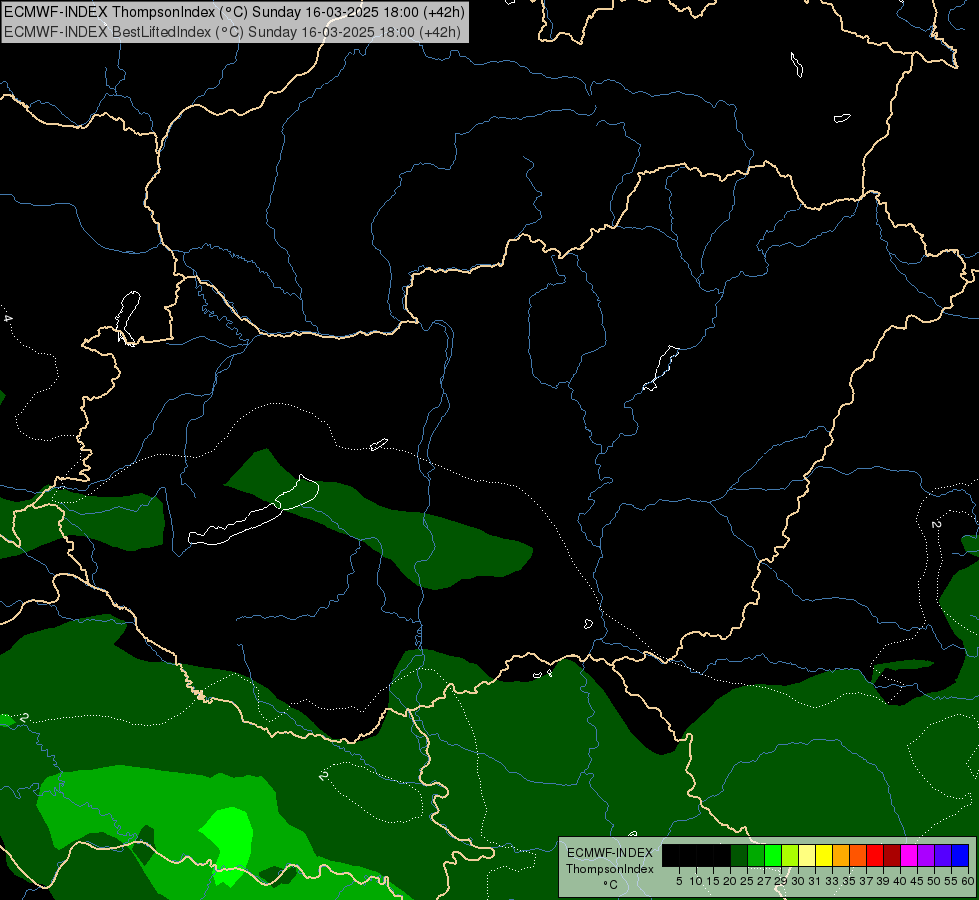979x900 pixels.
Task: Click the ECMWF-INDEX ThompsonIndex title line
Action: (x=234, y=12)
